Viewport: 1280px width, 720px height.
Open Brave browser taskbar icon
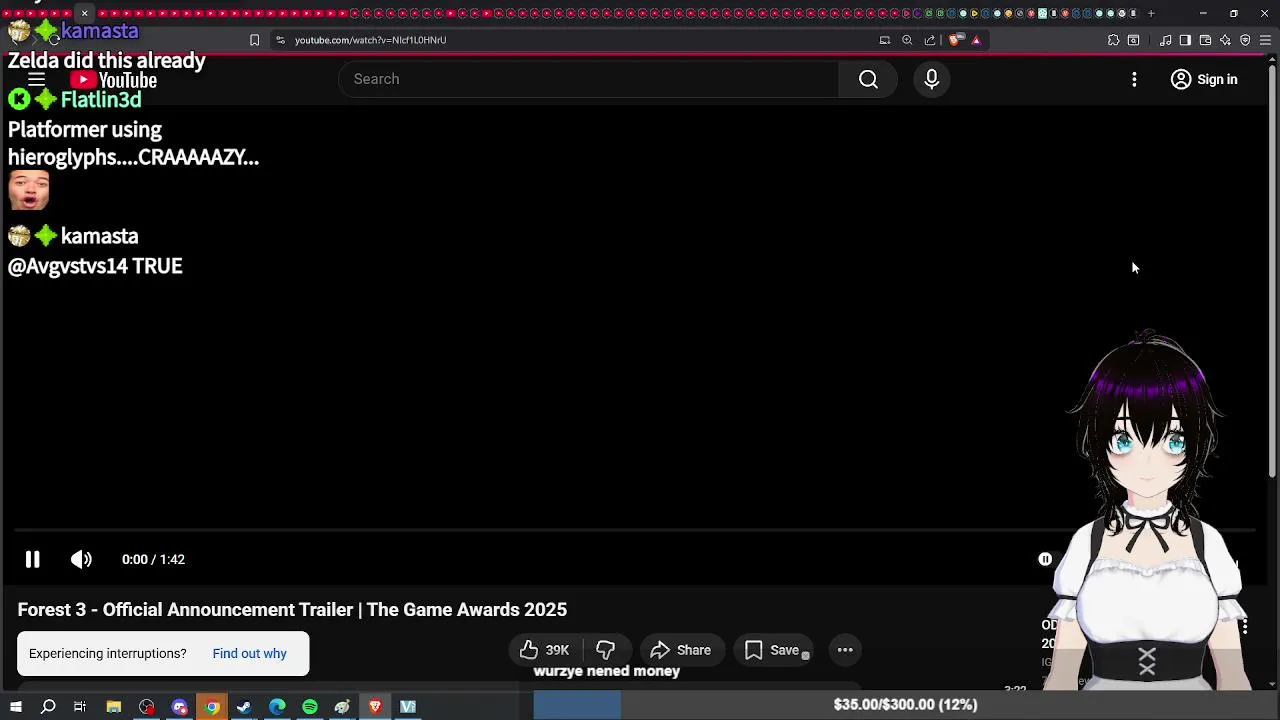click(375, 706)
